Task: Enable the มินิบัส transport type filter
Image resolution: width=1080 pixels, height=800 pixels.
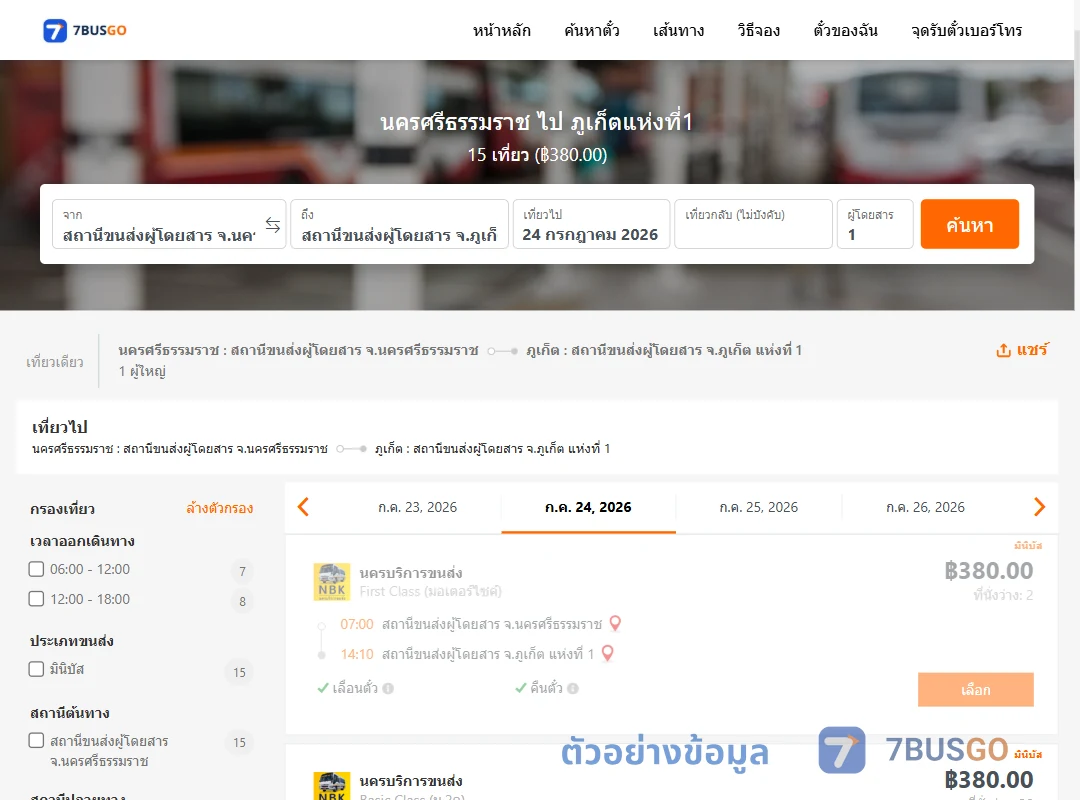Action: 37,669
